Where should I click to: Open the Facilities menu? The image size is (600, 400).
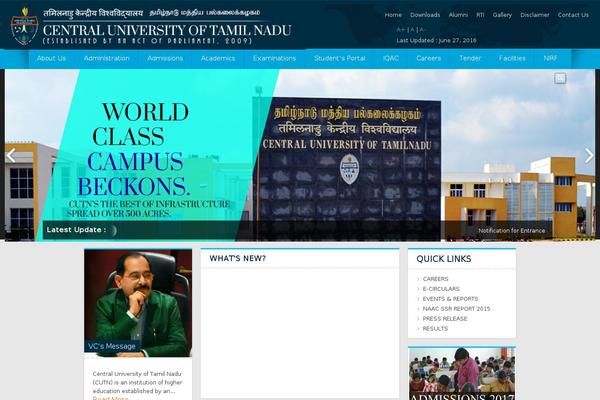pyautogui.click(x=512, y=58)
